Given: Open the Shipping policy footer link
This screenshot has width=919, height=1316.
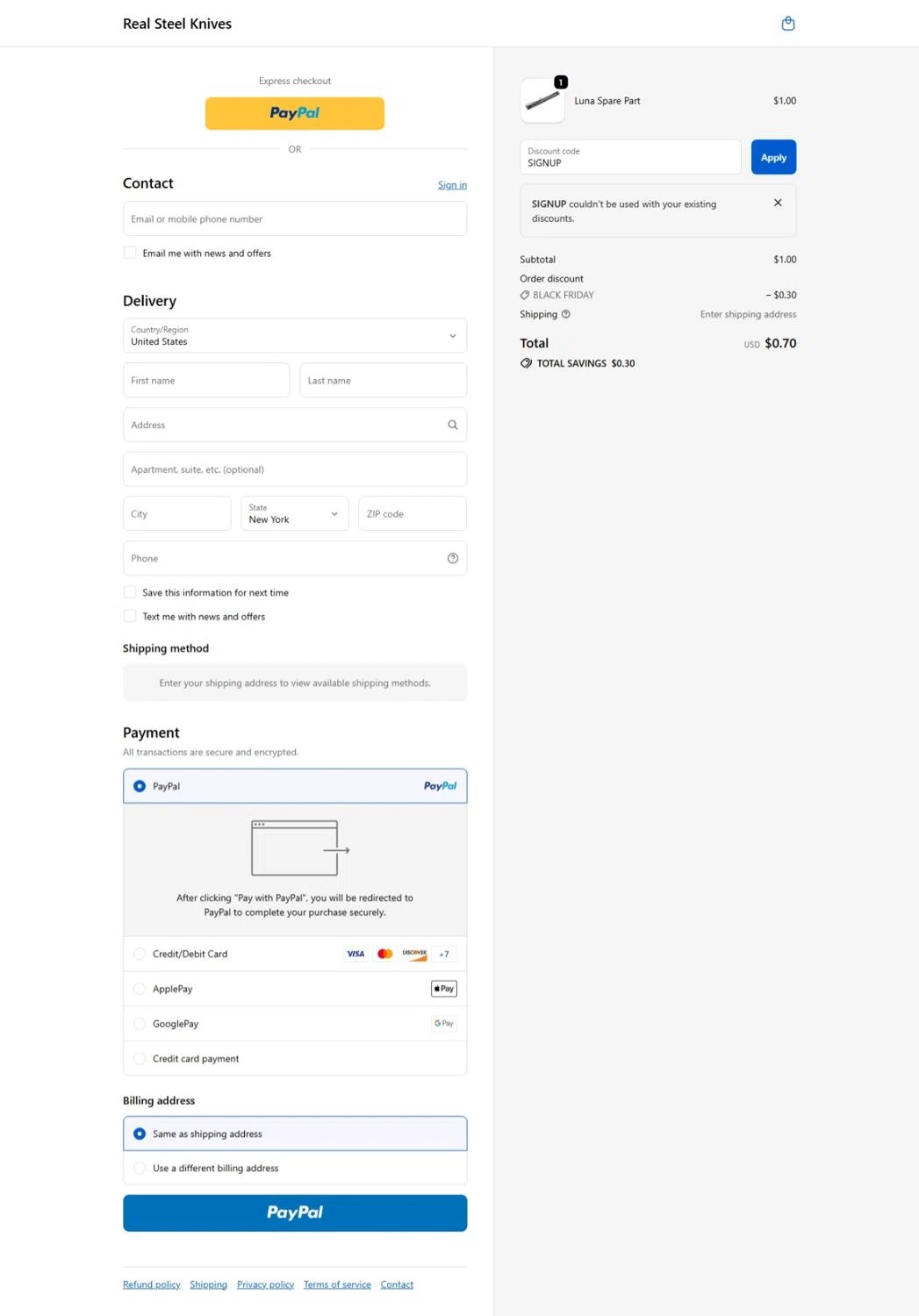Looking at the screenshot, I should click(208, 1284).
